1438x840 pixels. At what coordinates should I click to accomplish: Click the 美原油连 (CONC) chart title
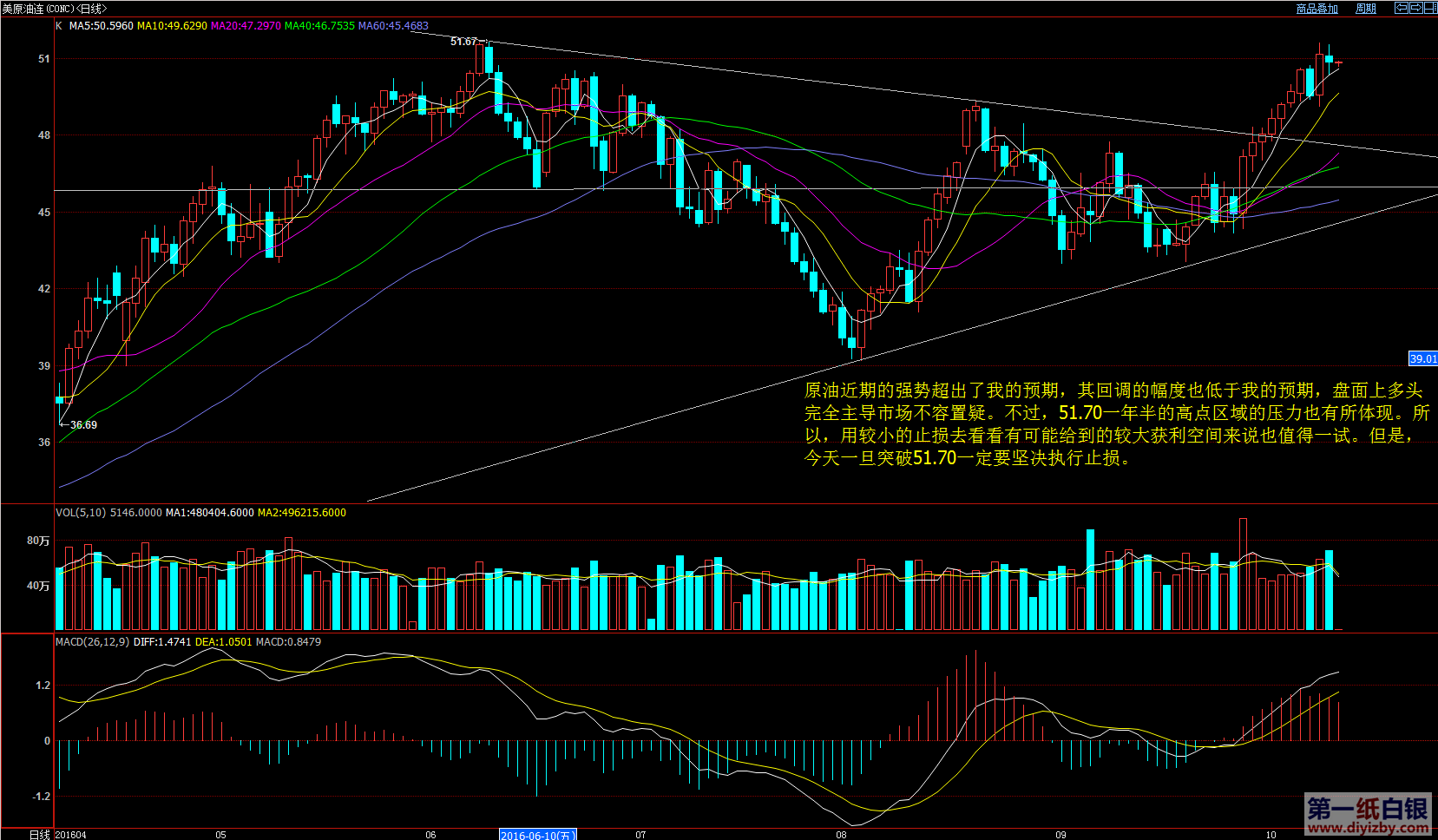tap(54, 9)
